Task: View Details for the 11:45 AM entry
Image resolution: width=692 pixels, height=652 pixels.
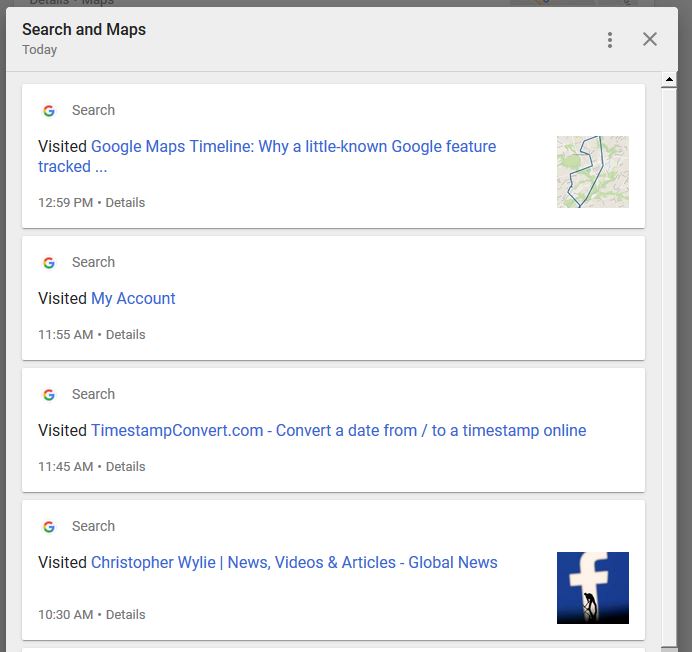Action: click(125, 467)
